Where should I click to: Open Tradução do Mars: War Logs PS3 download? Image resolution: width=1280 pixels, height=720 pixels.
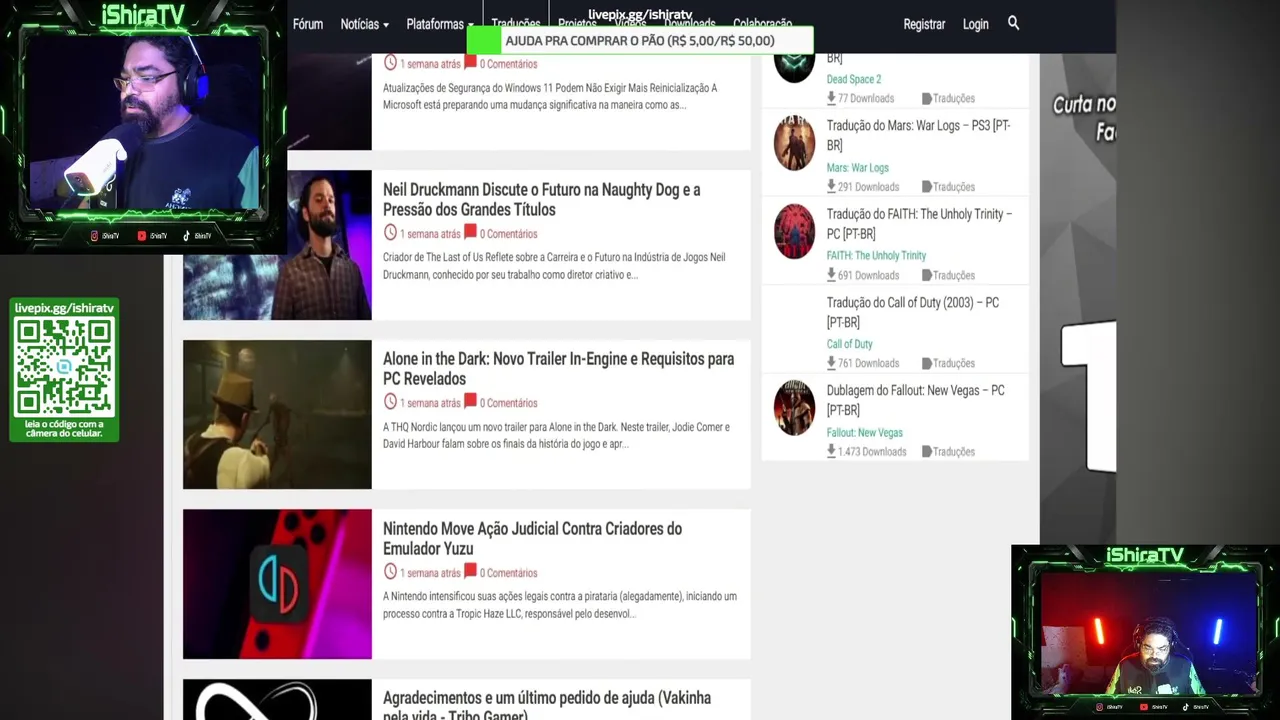coord(918,136)
